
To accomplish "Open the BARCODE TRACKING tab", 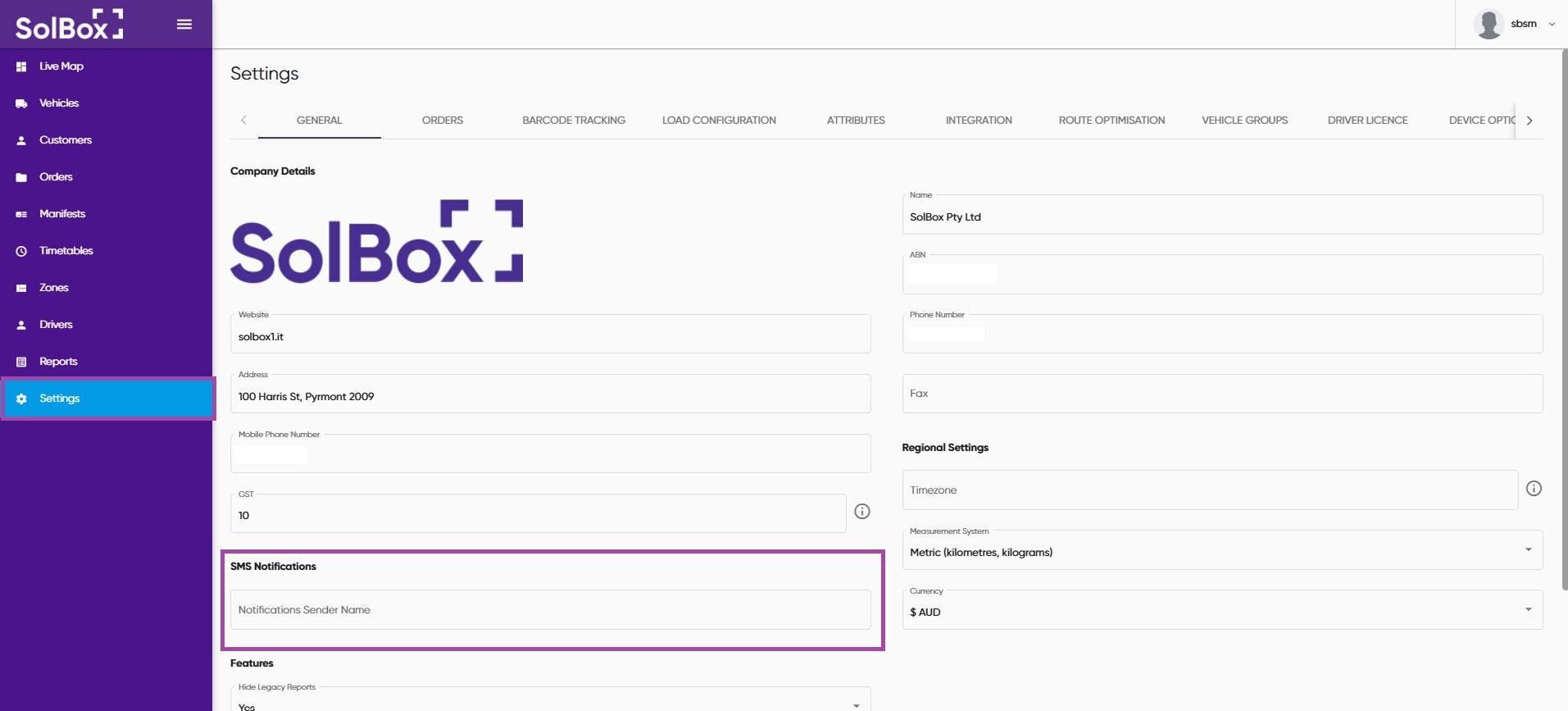I will point(574,121).
